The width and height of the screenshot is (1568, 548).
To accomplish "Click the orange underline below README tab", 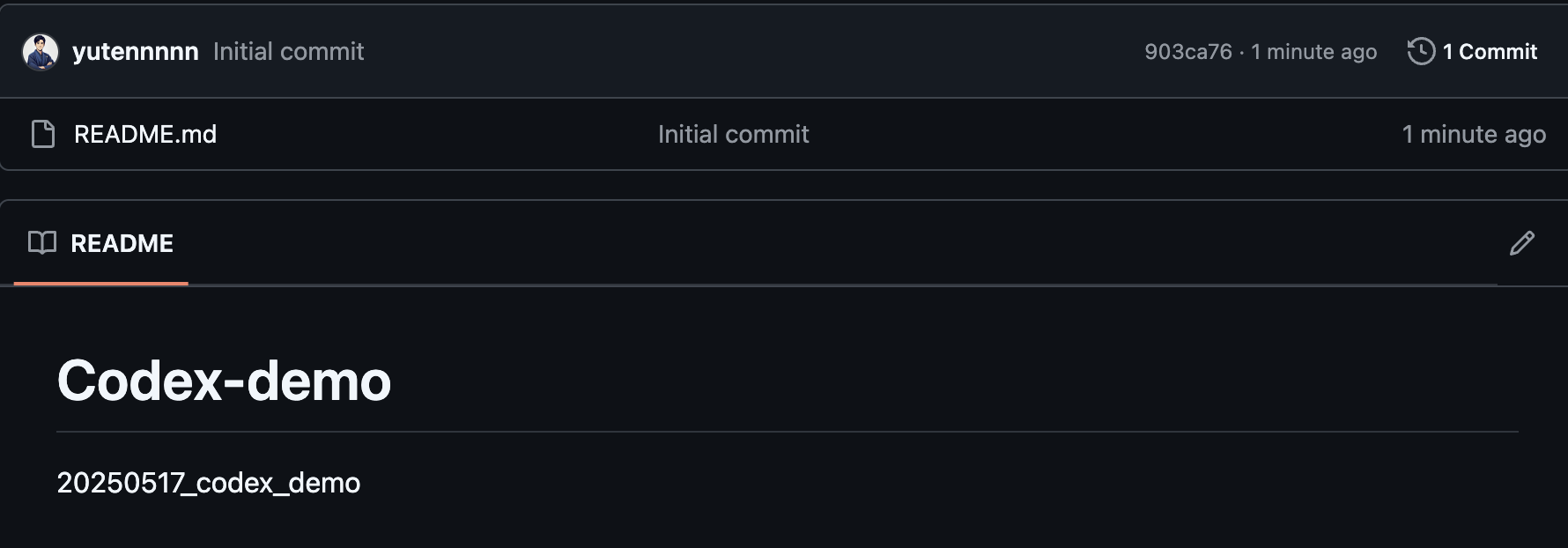I will pyautogui.click(x=101, y=284).
